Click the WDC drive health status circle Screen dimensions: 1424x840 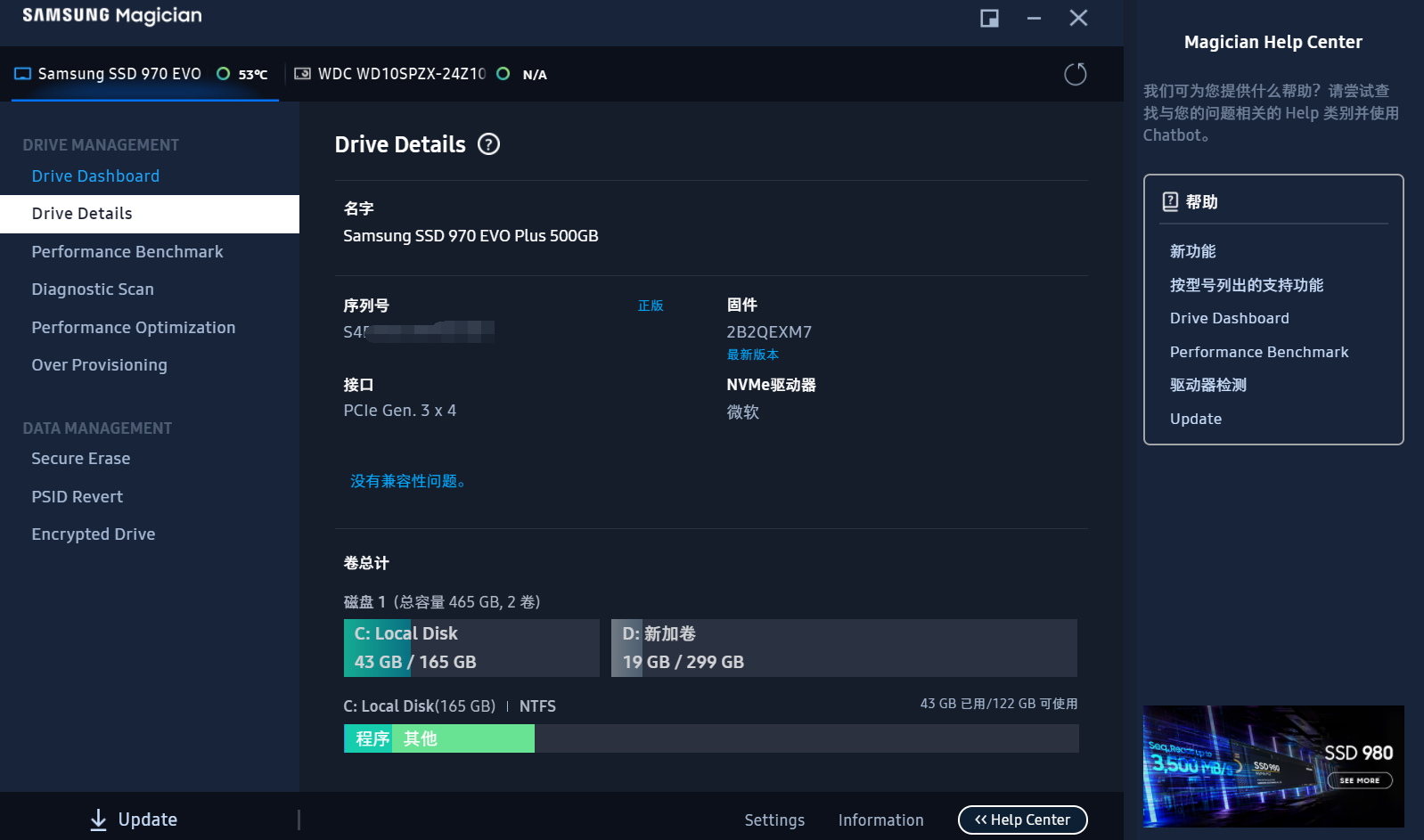503,74
